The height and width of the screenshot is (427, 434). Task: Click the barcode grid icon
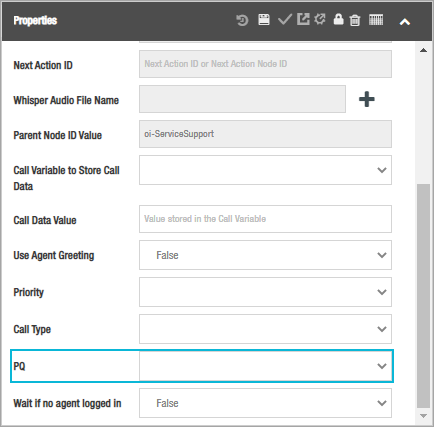pos(376,20)
